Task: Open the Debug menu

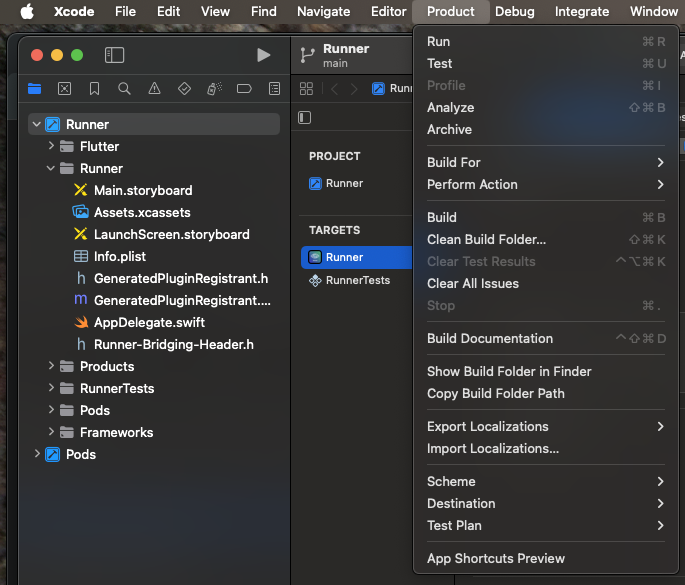Action: coord(515,12)
